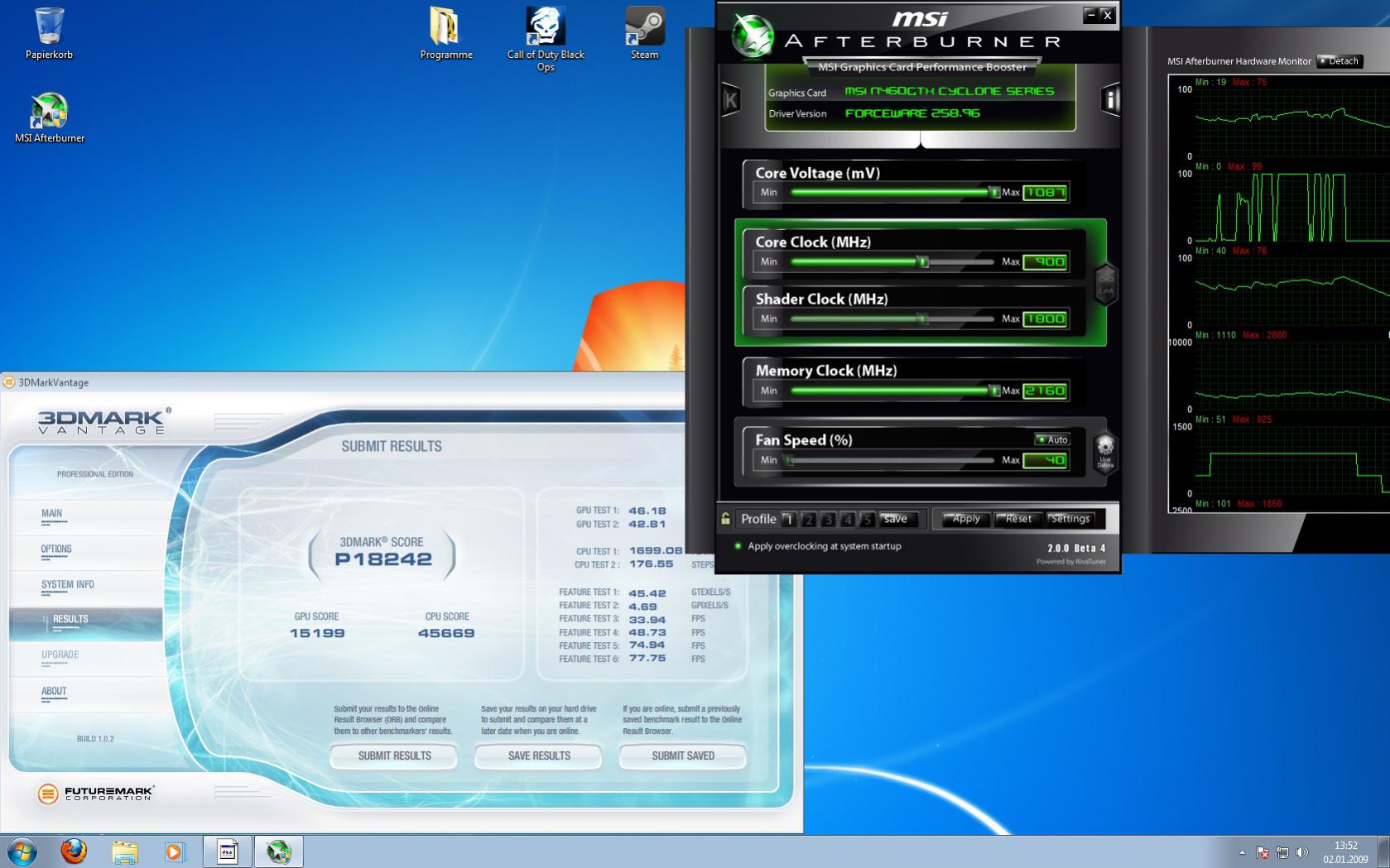Click the GPU score value 15199
This screenshot has width=1390, height=868.
point(317,633)
